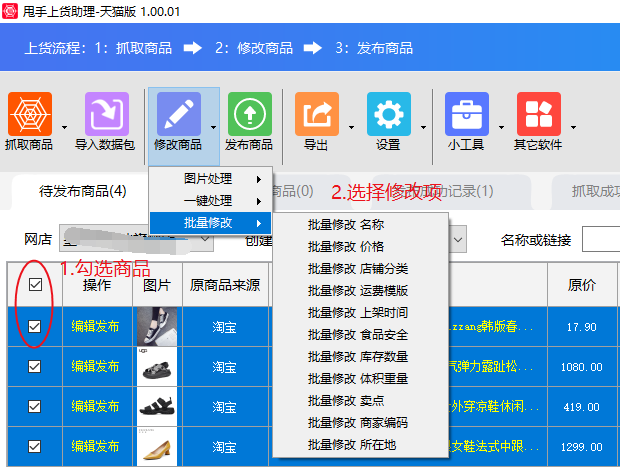Choose 批量修改 商家编码
The height and width of the screenshot is (467, 620).
point(361,423)
